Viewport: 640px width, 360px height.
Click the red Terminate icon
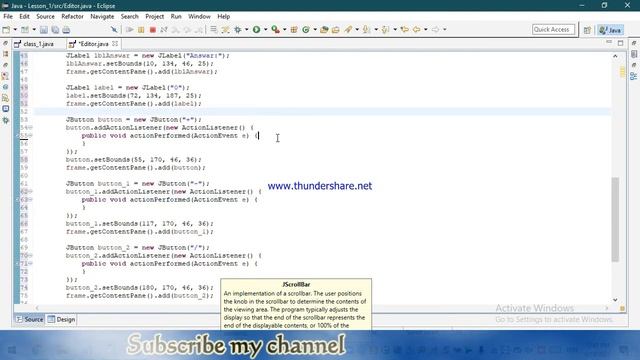153,30
